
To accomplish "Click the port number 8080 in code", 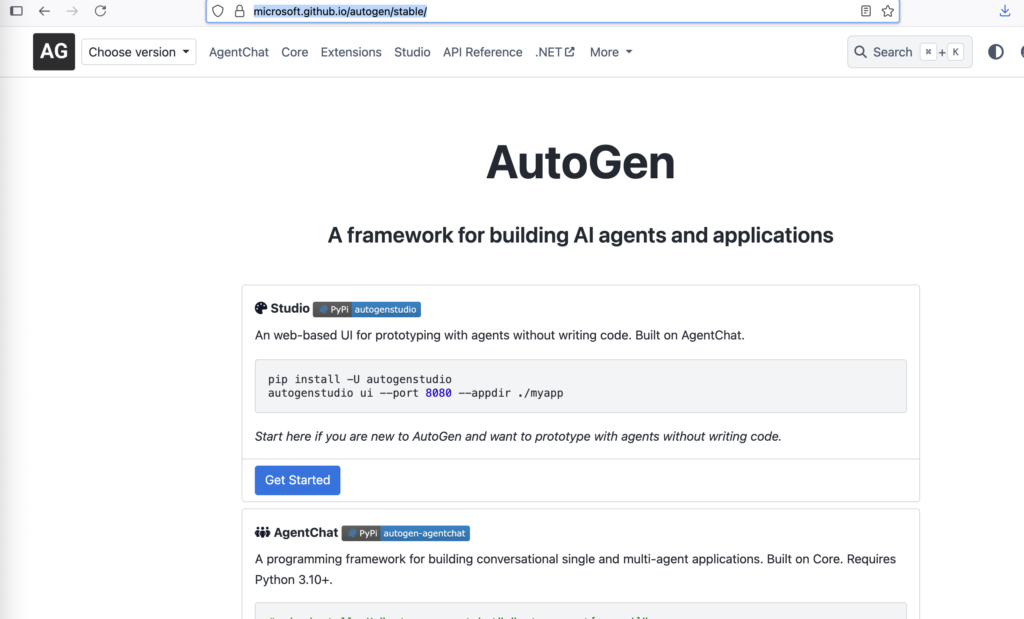I will 438,393.
